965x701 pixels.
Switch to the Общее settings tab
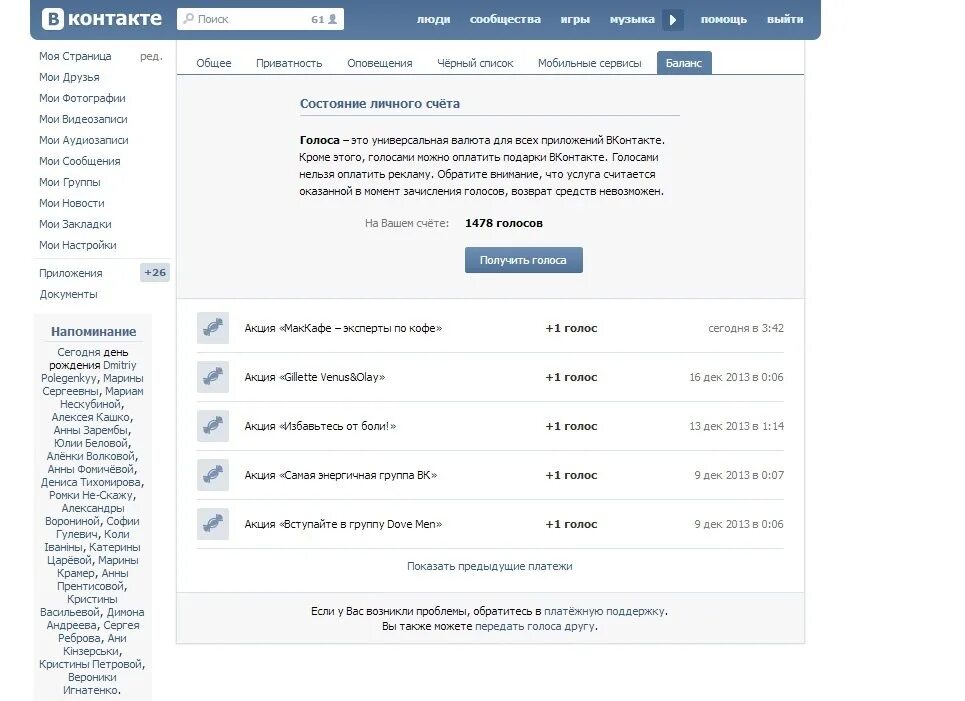tap(214, 63)
